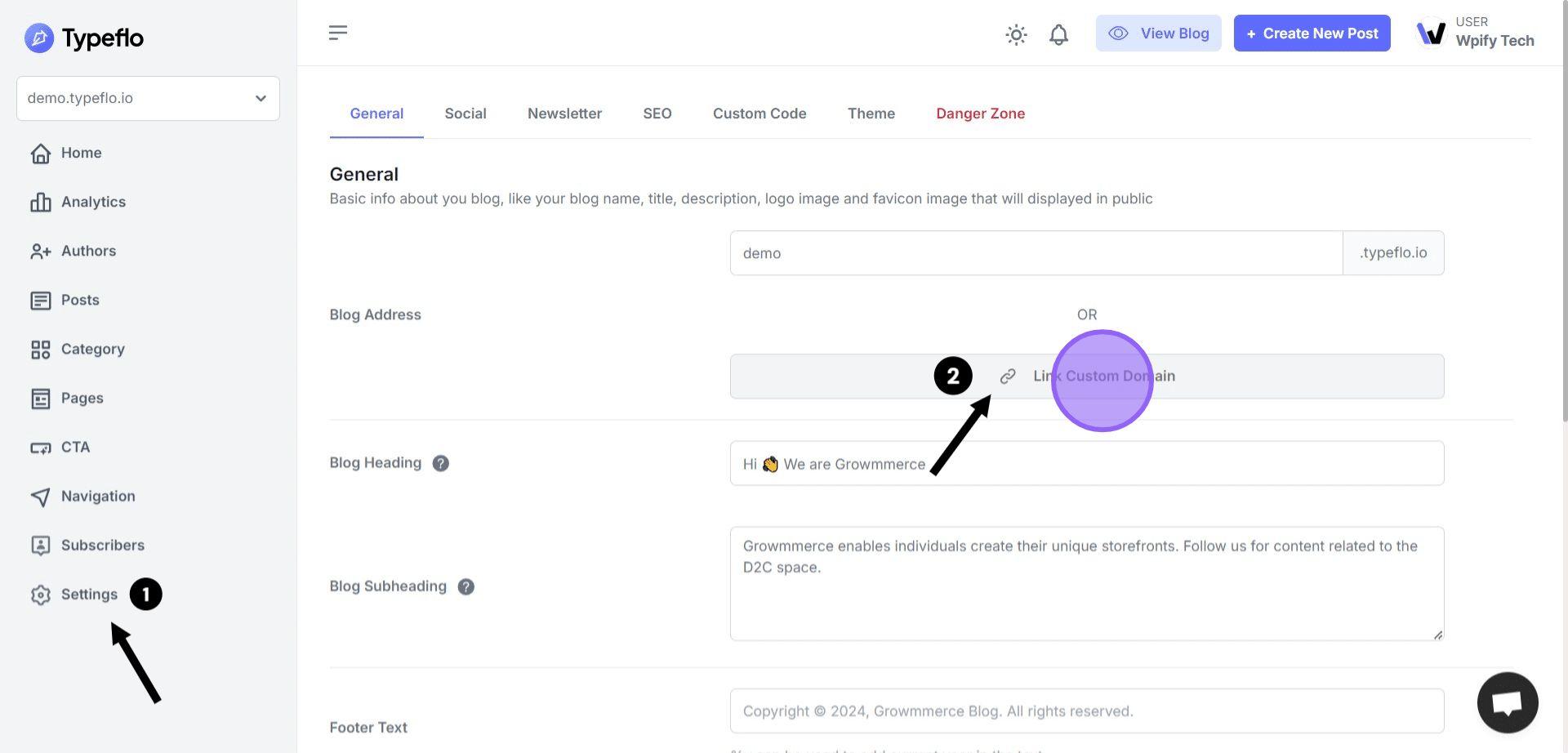Expand the demo.typeflo.io blog selector
The image size is (1568, 753).
pyautogui.click(x=148, y=98)
